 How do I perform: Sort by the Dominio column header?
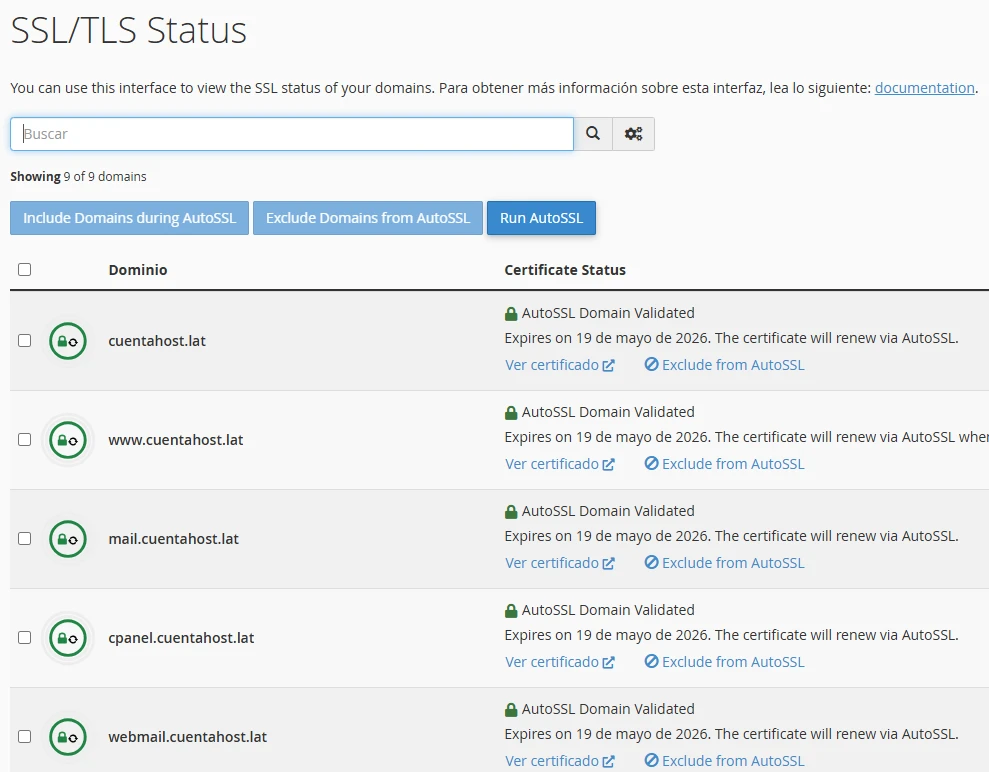[x=138, y=270]
